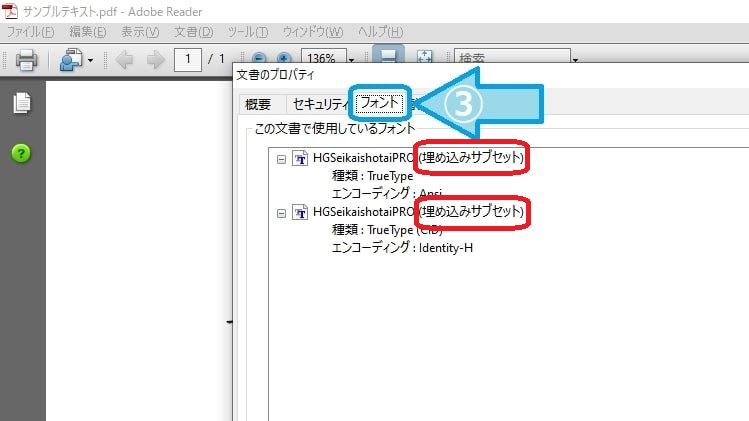Click the '種類 : TrueType' row of the Ansi font
Image resolution: width=749 pixels, height=421 pixels.
pos(373,176)
